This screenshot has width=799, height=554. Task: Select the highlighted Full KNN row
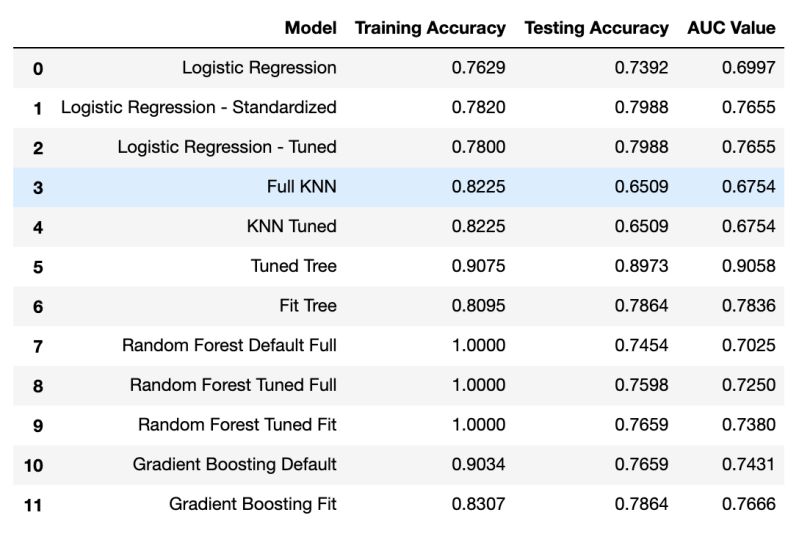pos(398,187)
